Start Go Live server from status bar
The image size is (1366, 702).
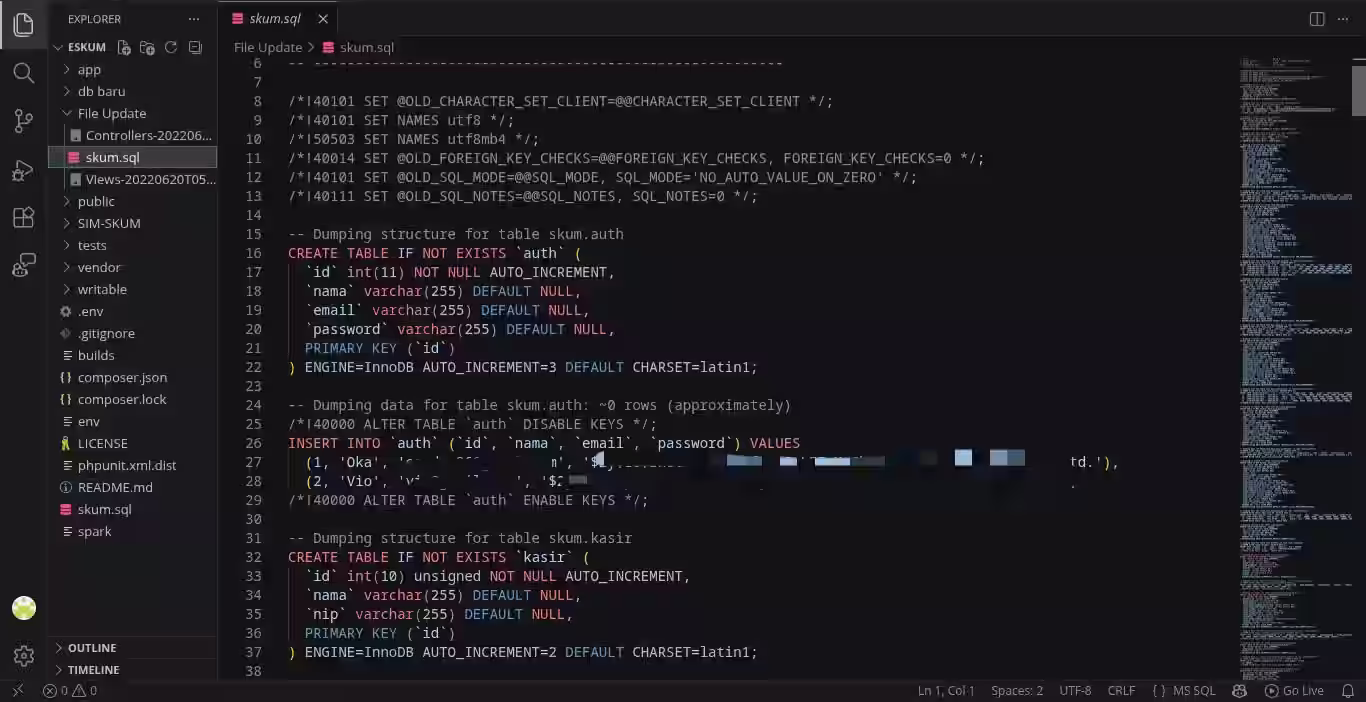pos(1294,690)
